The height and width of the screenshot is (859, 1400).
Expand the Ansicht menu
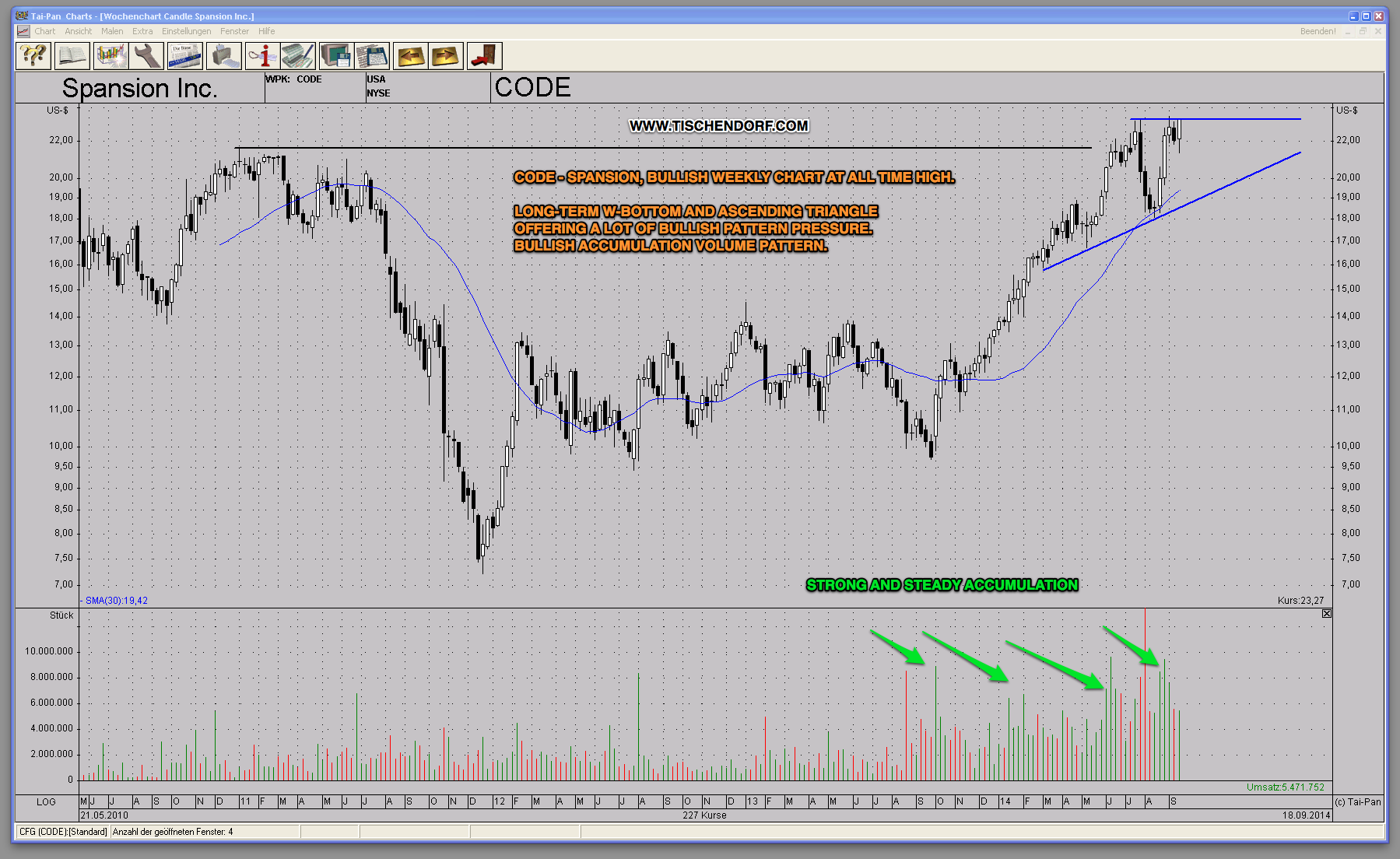point(78,31)
